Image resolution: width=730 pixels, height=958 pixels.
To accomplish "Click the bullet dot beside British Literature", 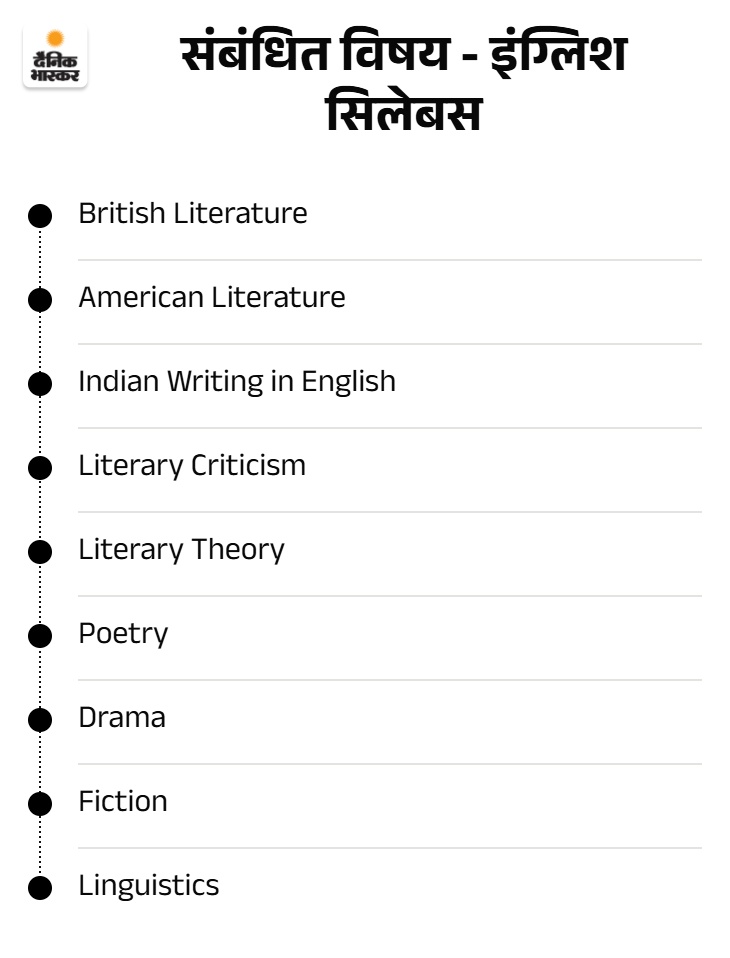I will 40,216.
